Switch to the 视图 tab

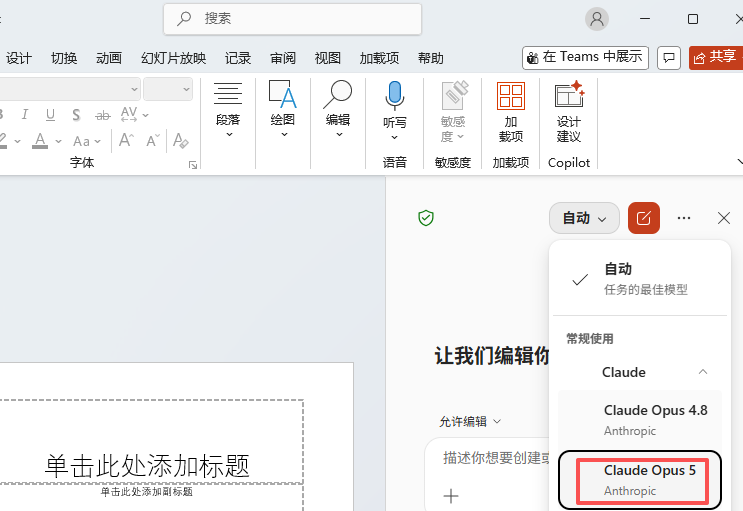coord(328,58)
